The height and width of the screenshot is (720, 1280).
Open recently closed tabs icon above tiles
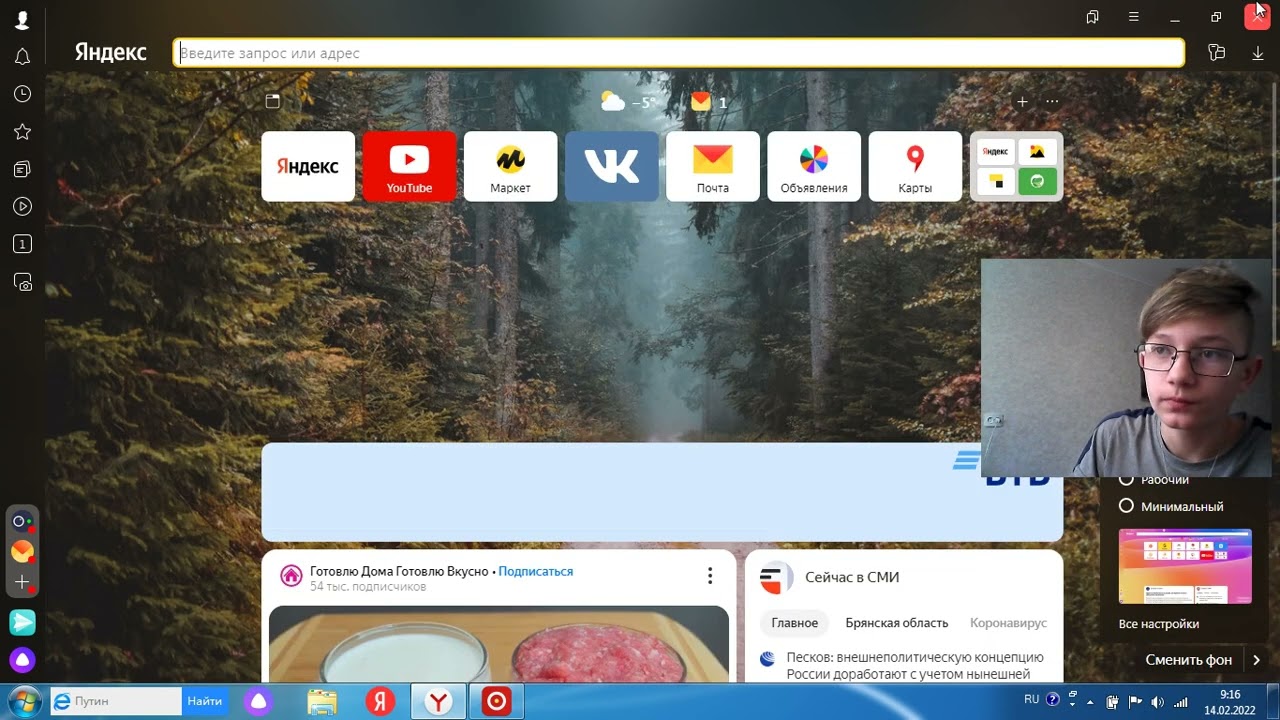coord(272,101)
